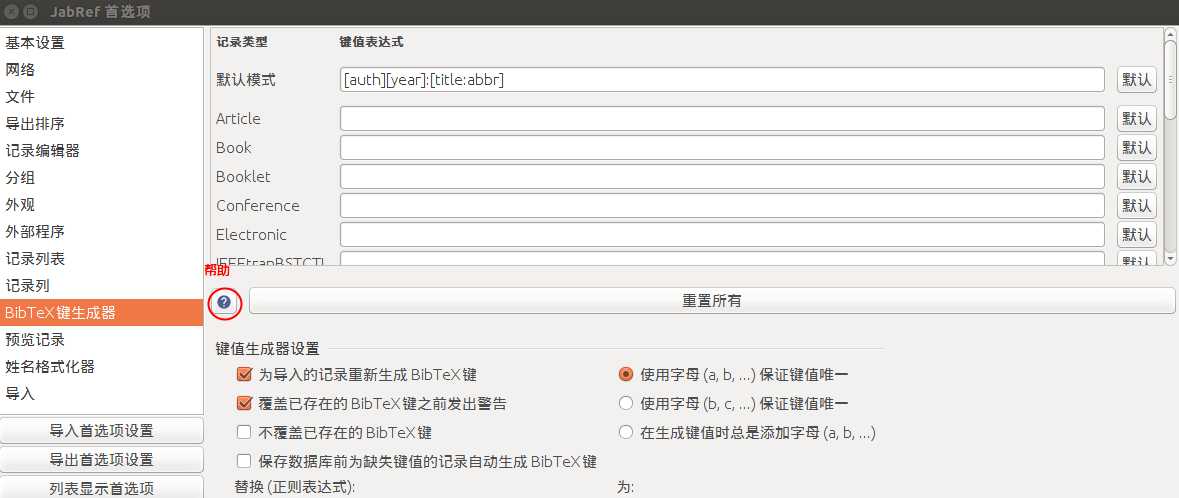Click the pattern list vertical scrollbar thumb
This screenshot has width=1179, height=498.
(x=1170, y=79)
